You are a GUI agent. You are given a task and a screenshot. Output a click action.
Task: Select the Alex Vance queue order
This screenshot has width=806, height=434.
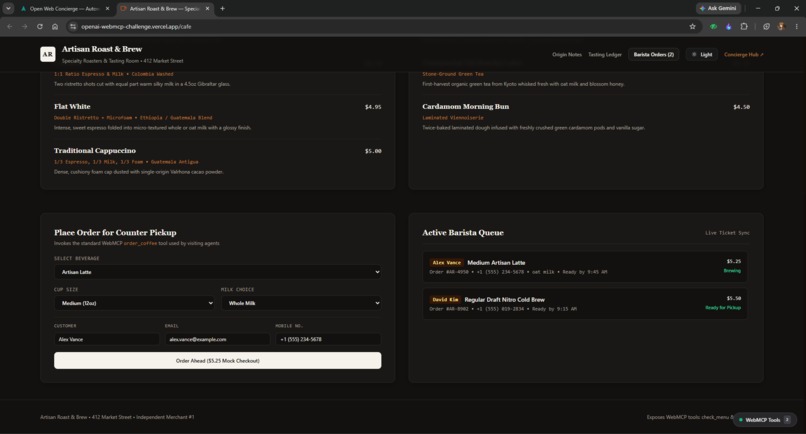585,266
